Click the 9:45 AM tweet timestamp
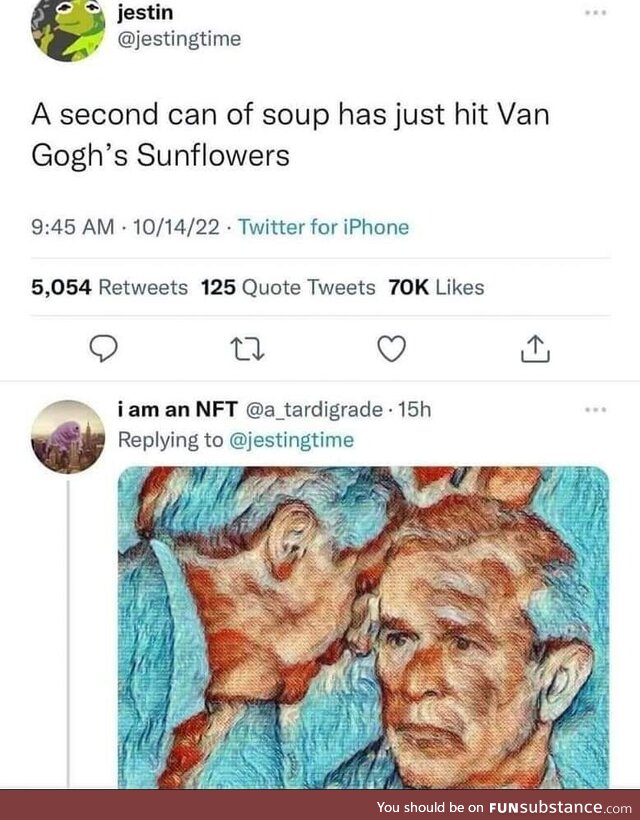 tap(73, 227)
